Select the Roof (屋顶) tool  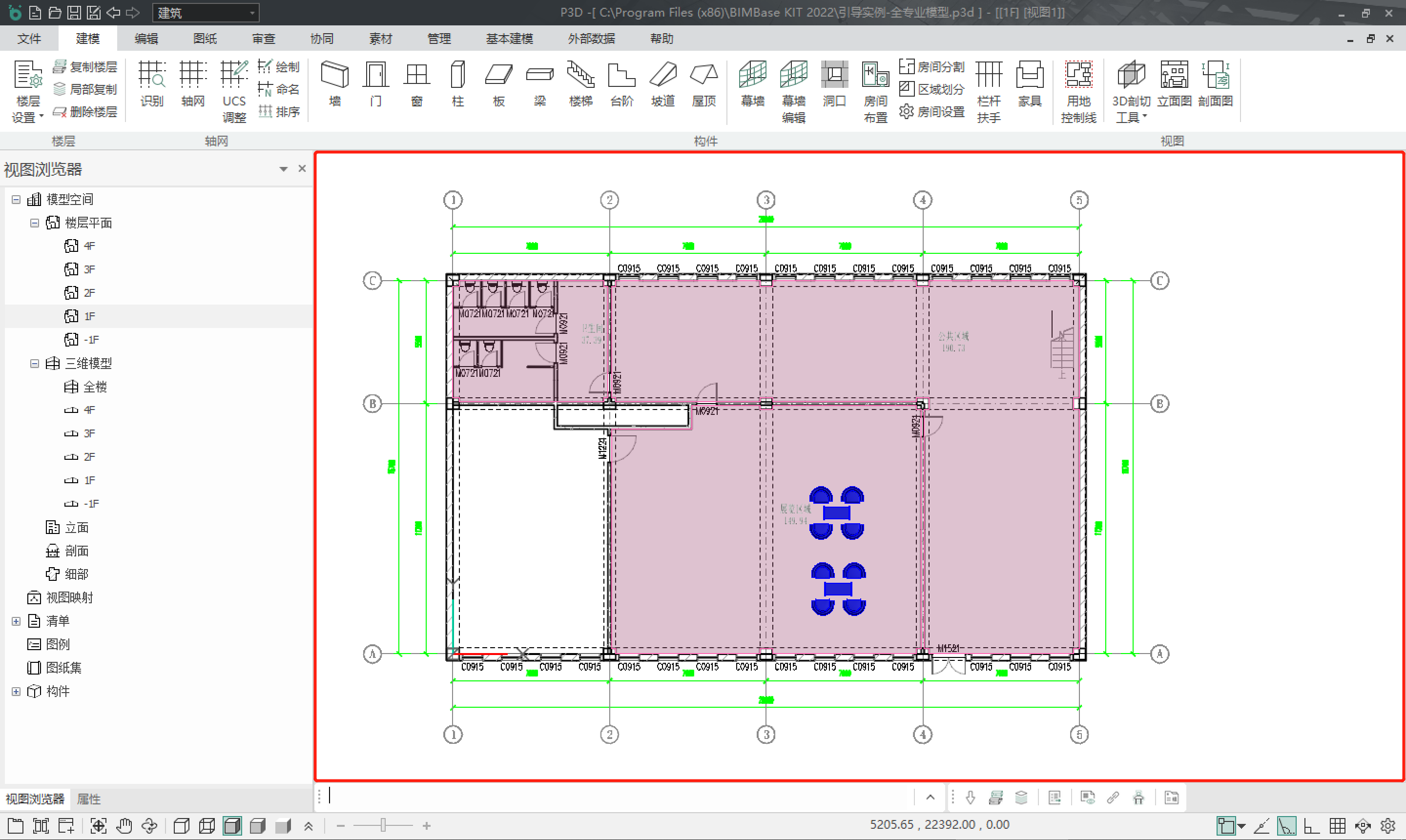(703, 83)
